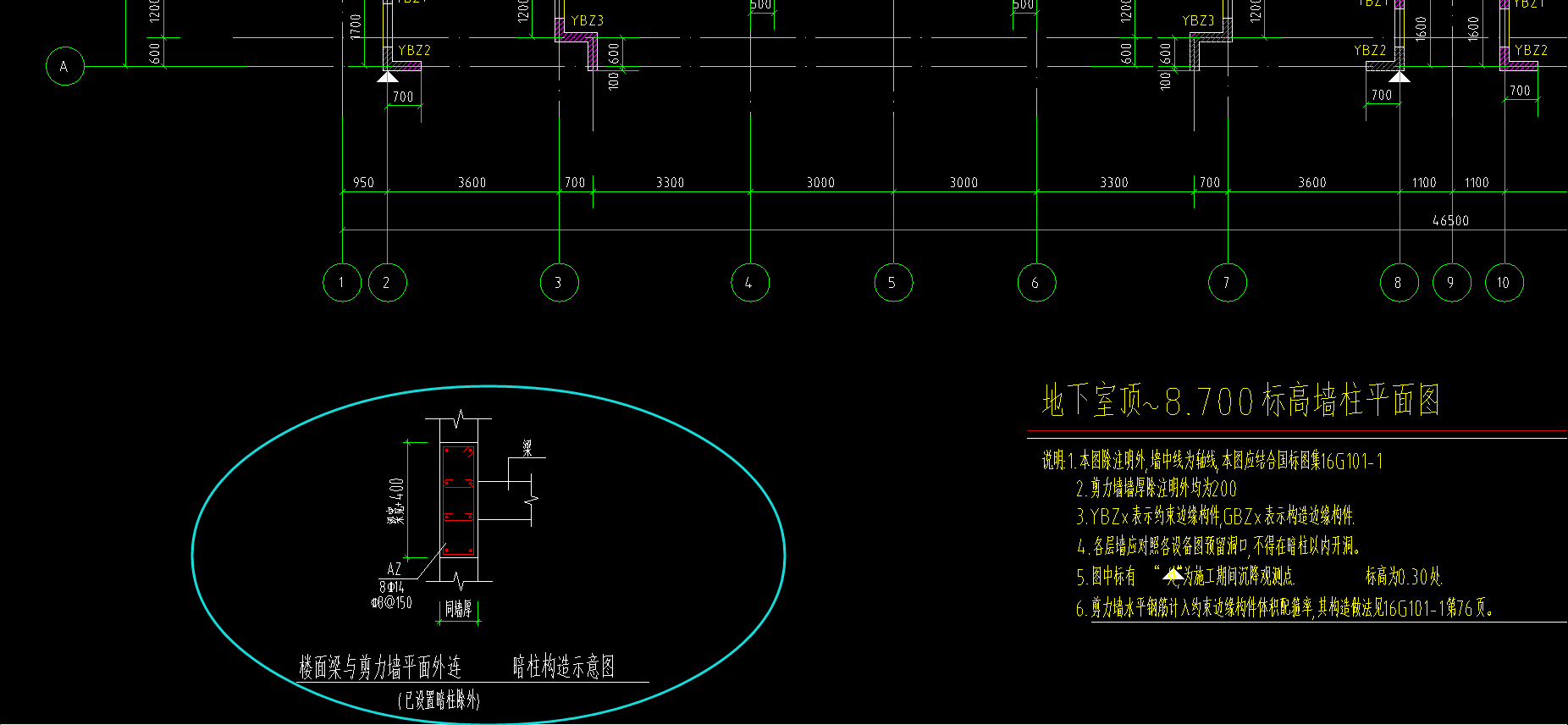Select the 8Φ14 rebar annotation
Screen dimensions: 1568x725
tap(392, 587)
